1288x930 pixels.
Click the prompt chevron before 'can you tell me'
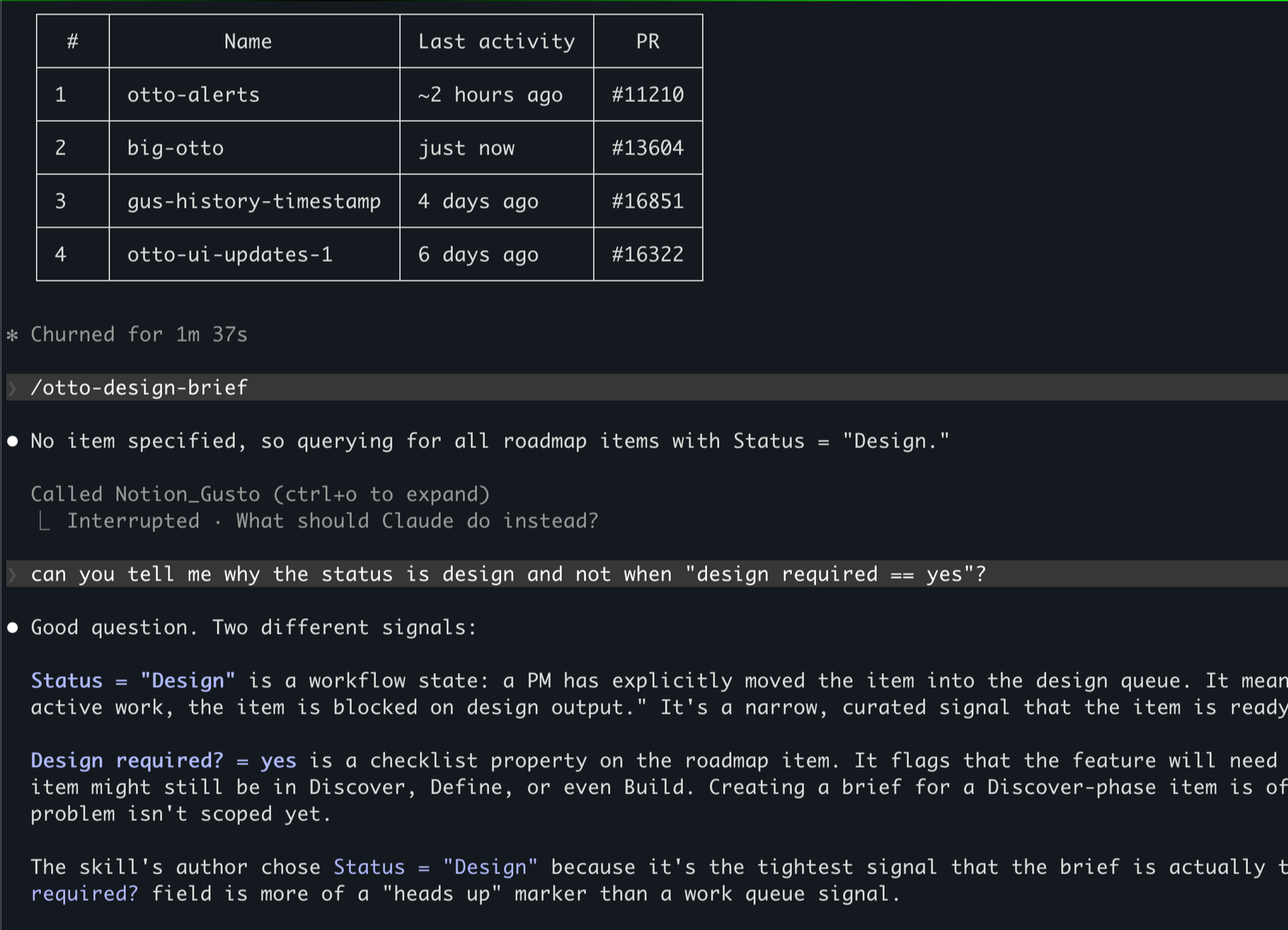click(12, 575)
